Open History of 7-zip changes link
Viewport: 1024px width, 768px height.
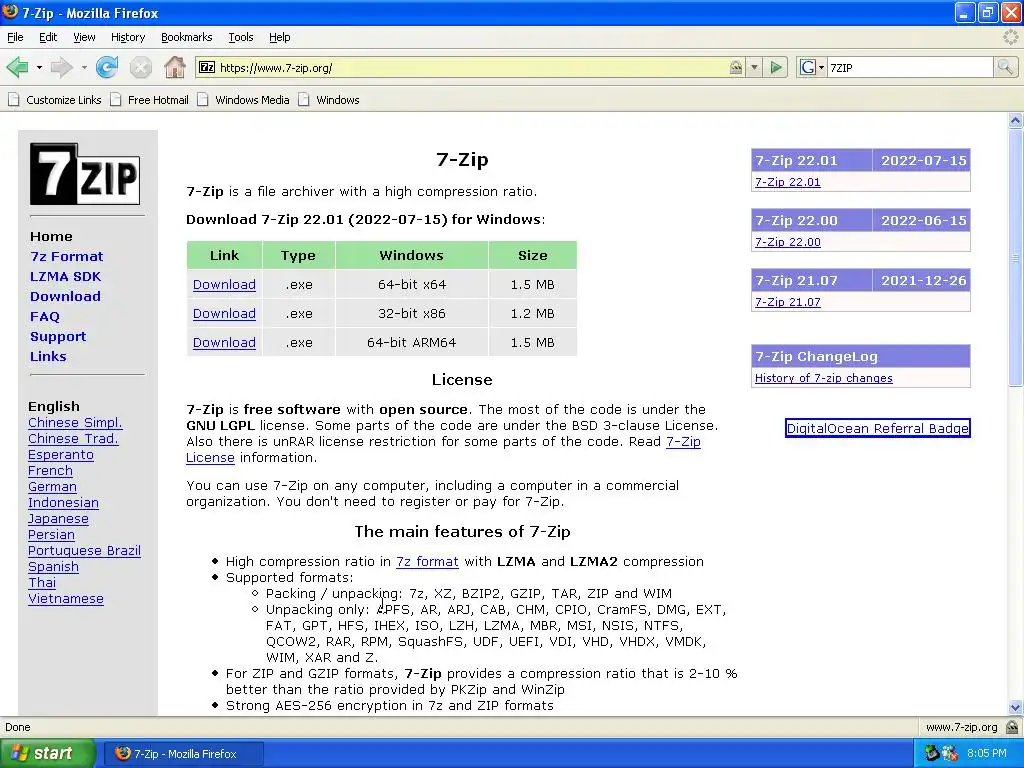[x=824, y=378]
